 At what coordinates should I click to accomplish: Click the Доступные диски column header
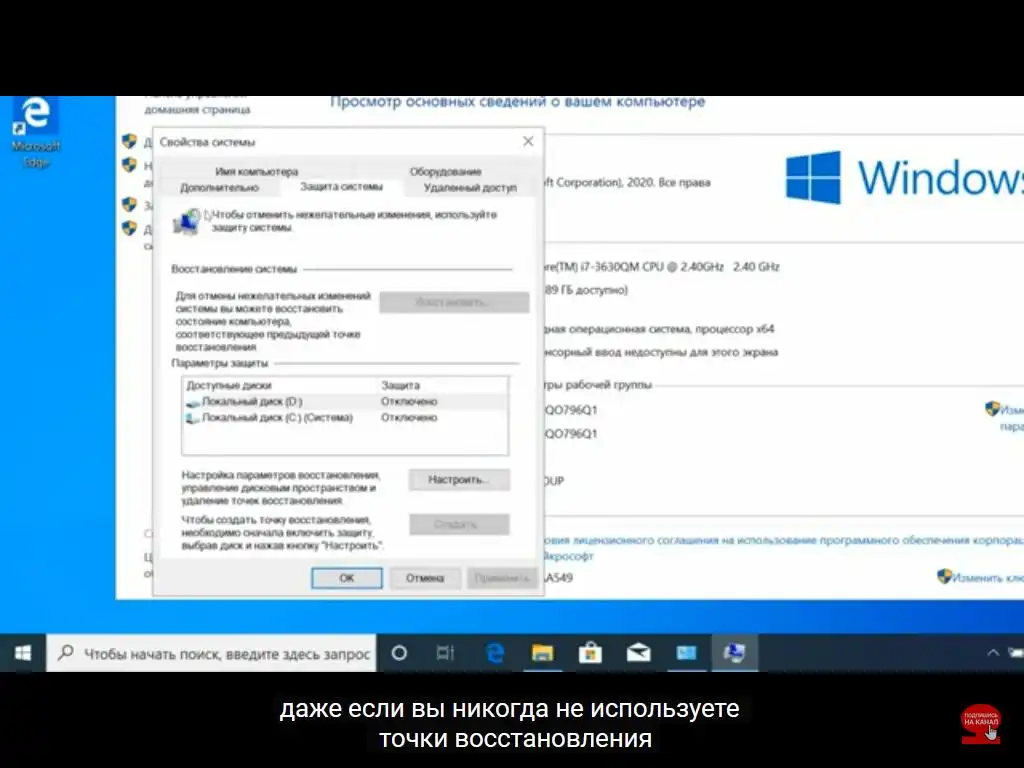pyautogui.click(x=229, y=385)
